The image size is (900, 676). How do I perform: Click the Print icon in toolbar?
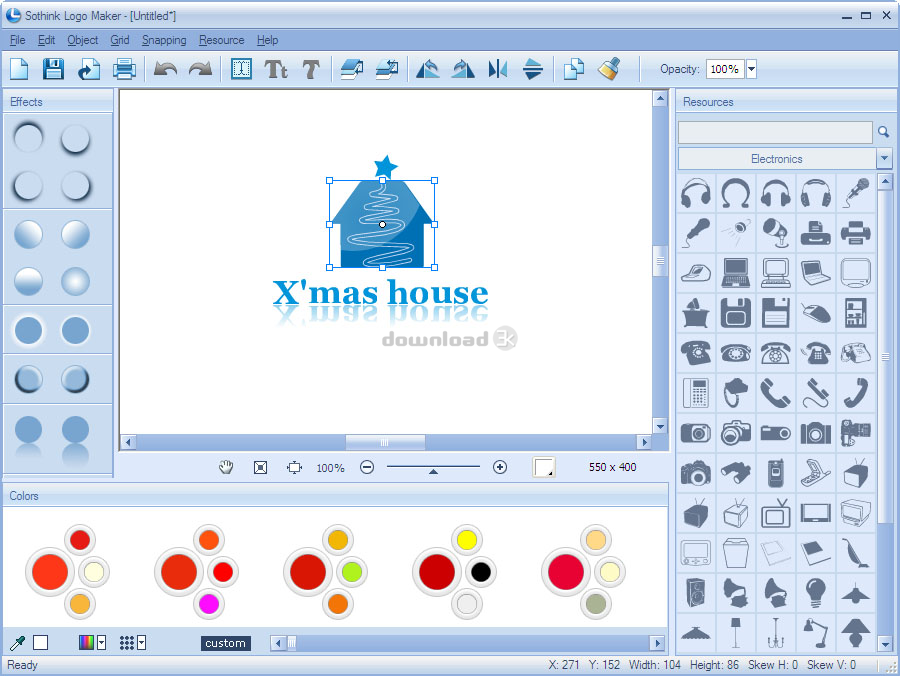pos(124,69)
